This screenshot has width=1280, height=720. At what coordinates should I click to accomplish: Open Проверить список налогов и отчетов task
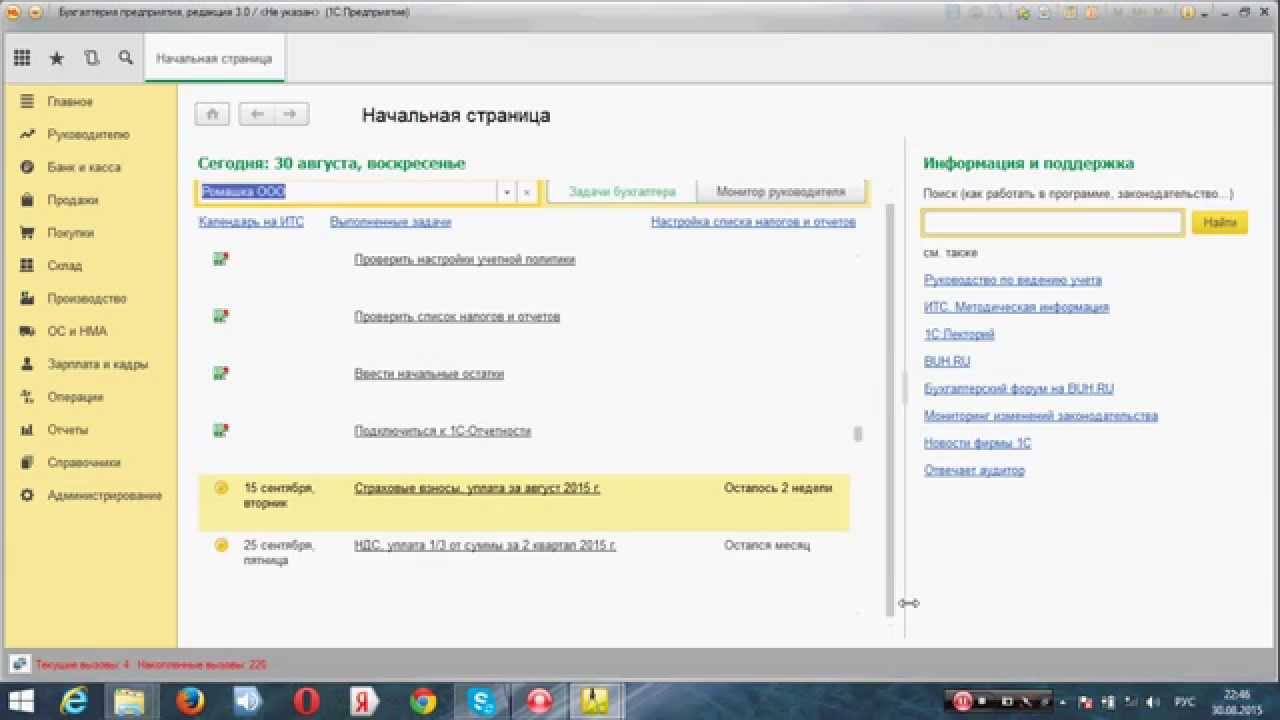point(457,317)
